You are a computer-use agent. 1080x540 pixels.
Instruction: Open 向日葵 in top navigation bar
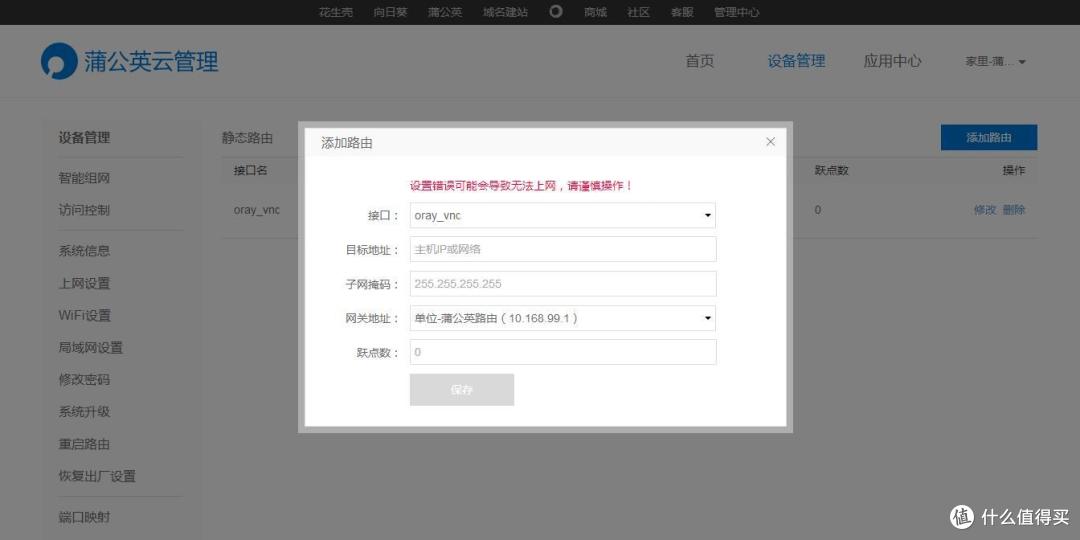click(x=391, y=12)
